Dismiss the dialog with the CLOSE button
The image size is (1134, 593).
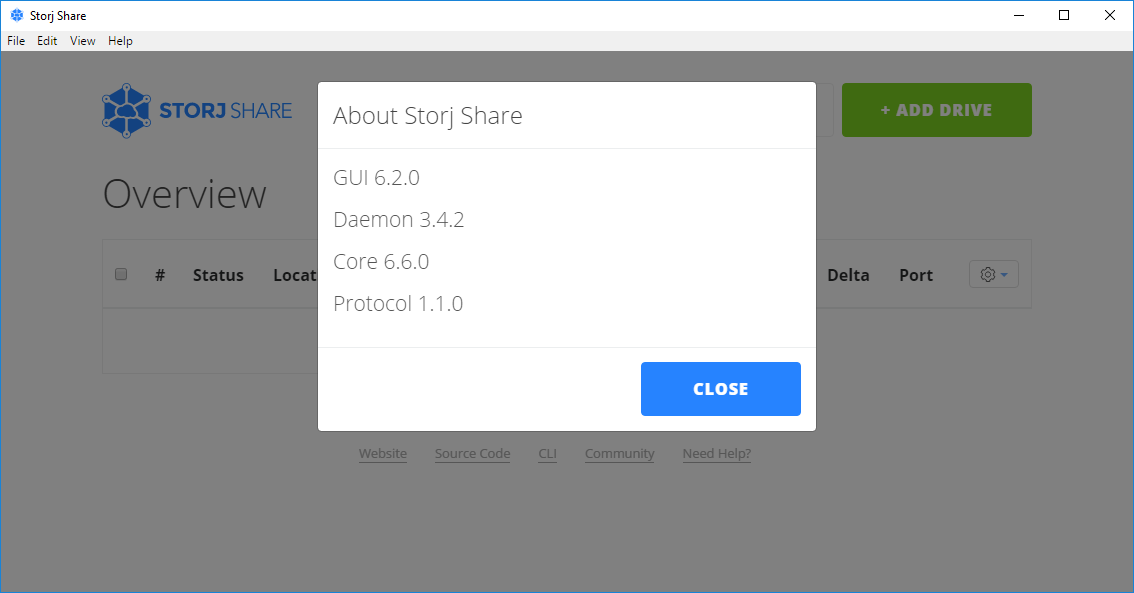coord(720,388)
